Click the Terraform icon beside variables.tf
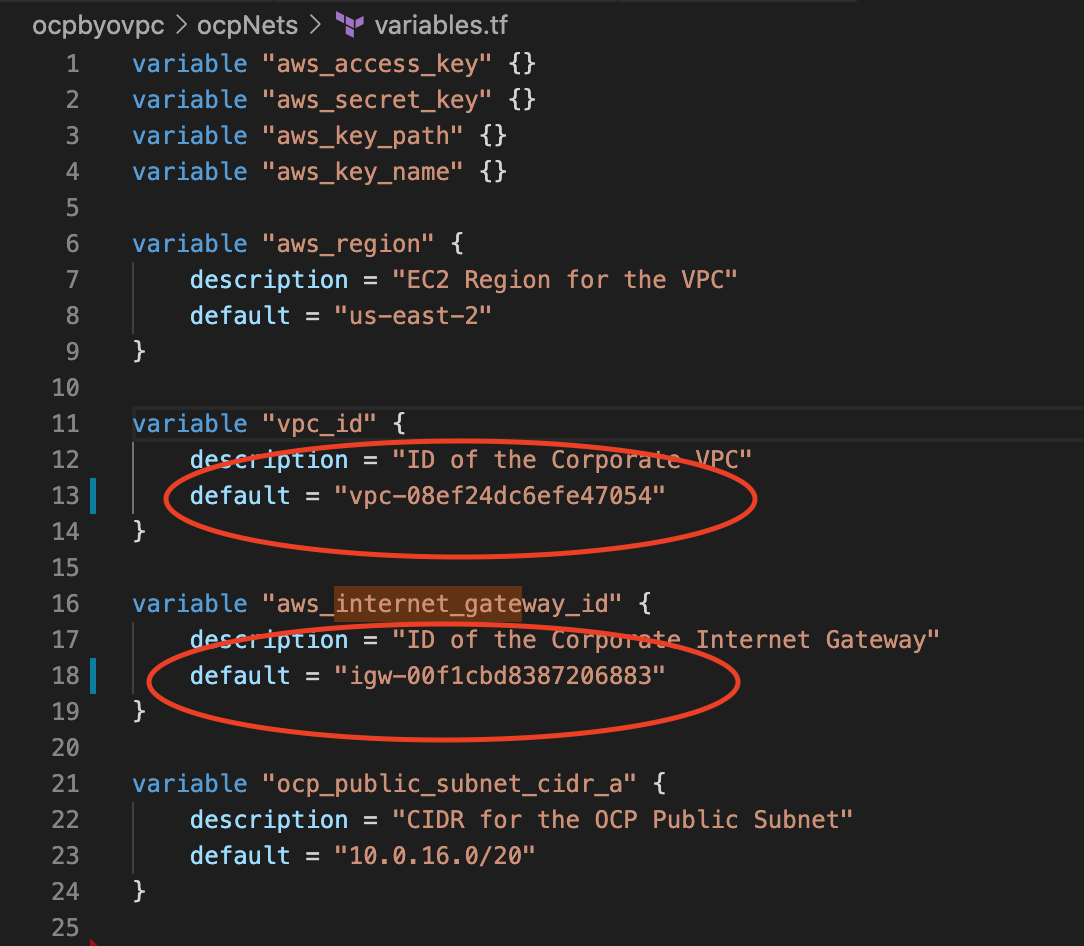Viewport: 1084px width, 946px height. [x=350, y=25]
